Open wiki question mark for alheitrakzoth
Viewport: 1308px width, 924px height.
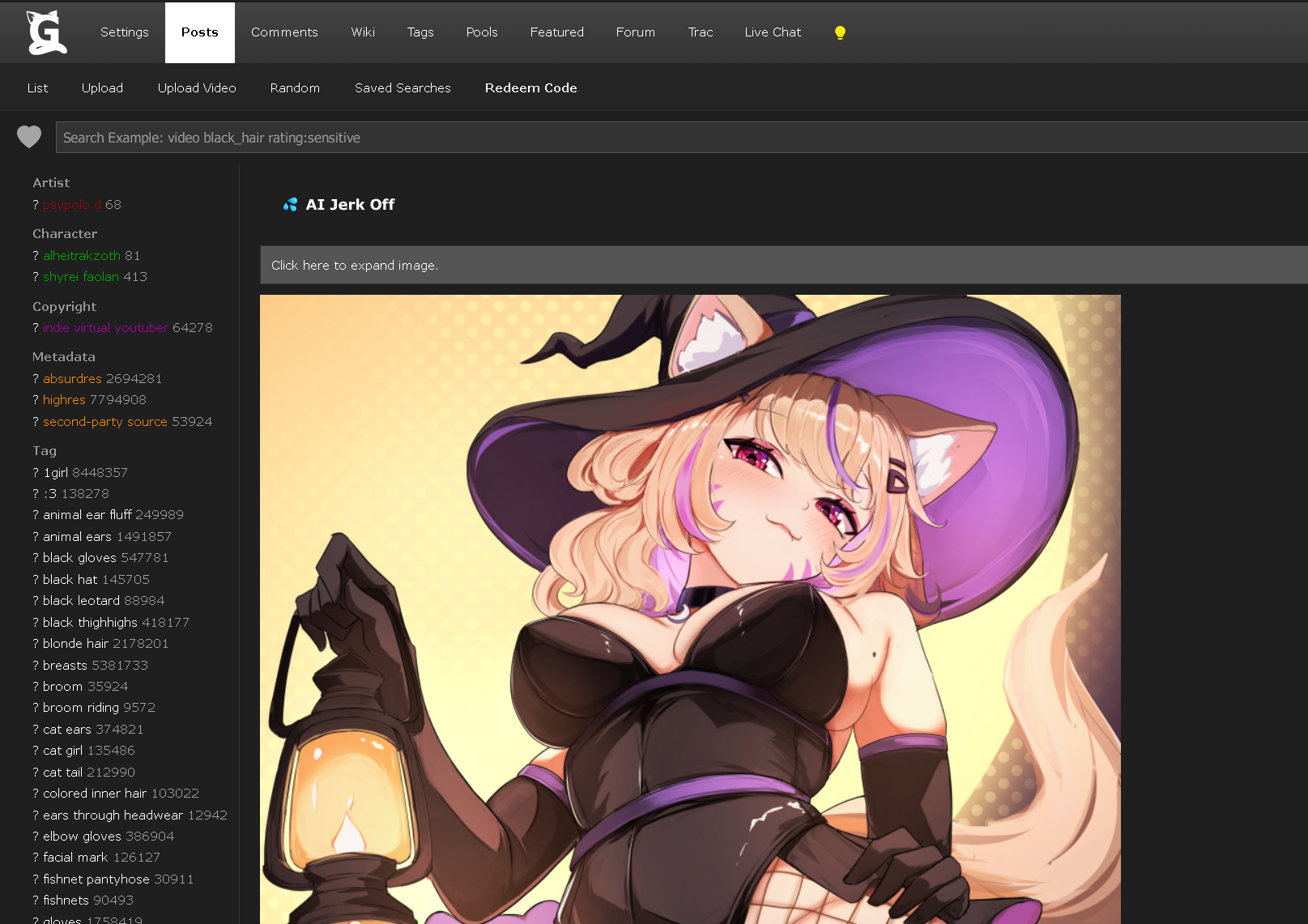(36, 256)
